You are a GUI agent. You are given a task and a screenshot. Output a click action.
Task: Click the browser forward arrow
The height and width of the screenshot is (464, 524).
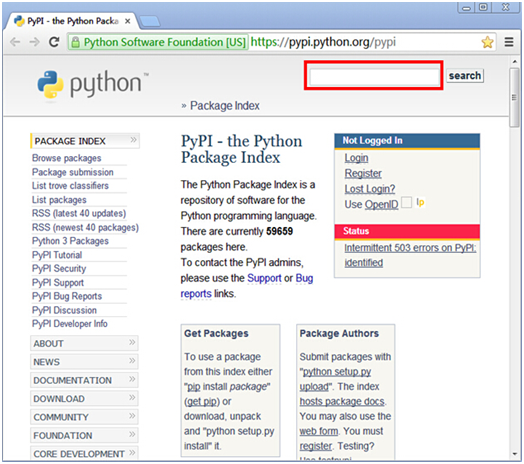coord(34,42)
